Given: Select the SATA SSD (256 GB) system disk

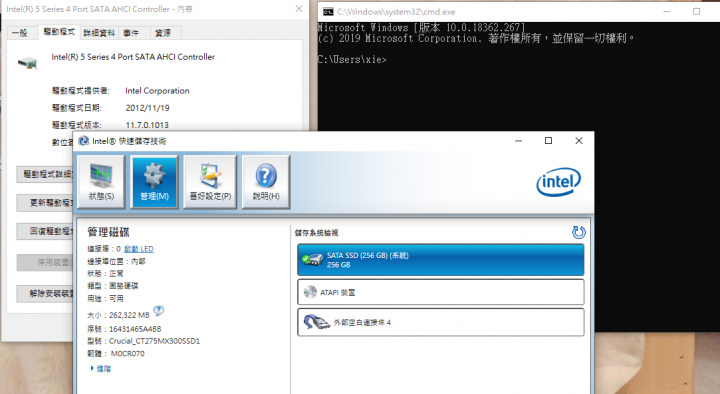Looking at the screenshot, I should pos(441,260).
